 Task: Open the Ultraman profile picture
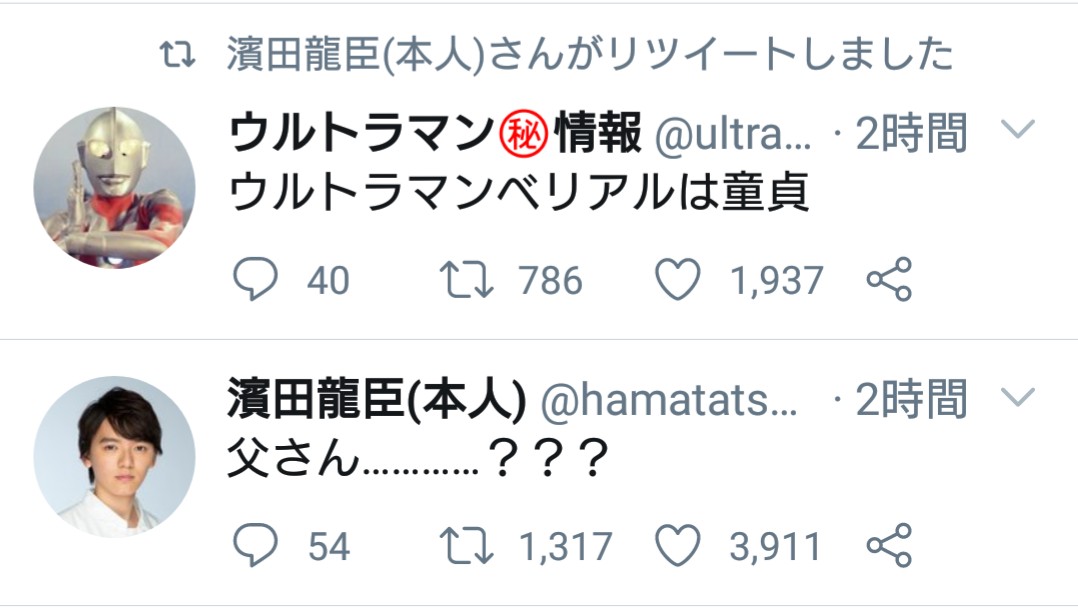pyautogui.click(x=114, y=188)
